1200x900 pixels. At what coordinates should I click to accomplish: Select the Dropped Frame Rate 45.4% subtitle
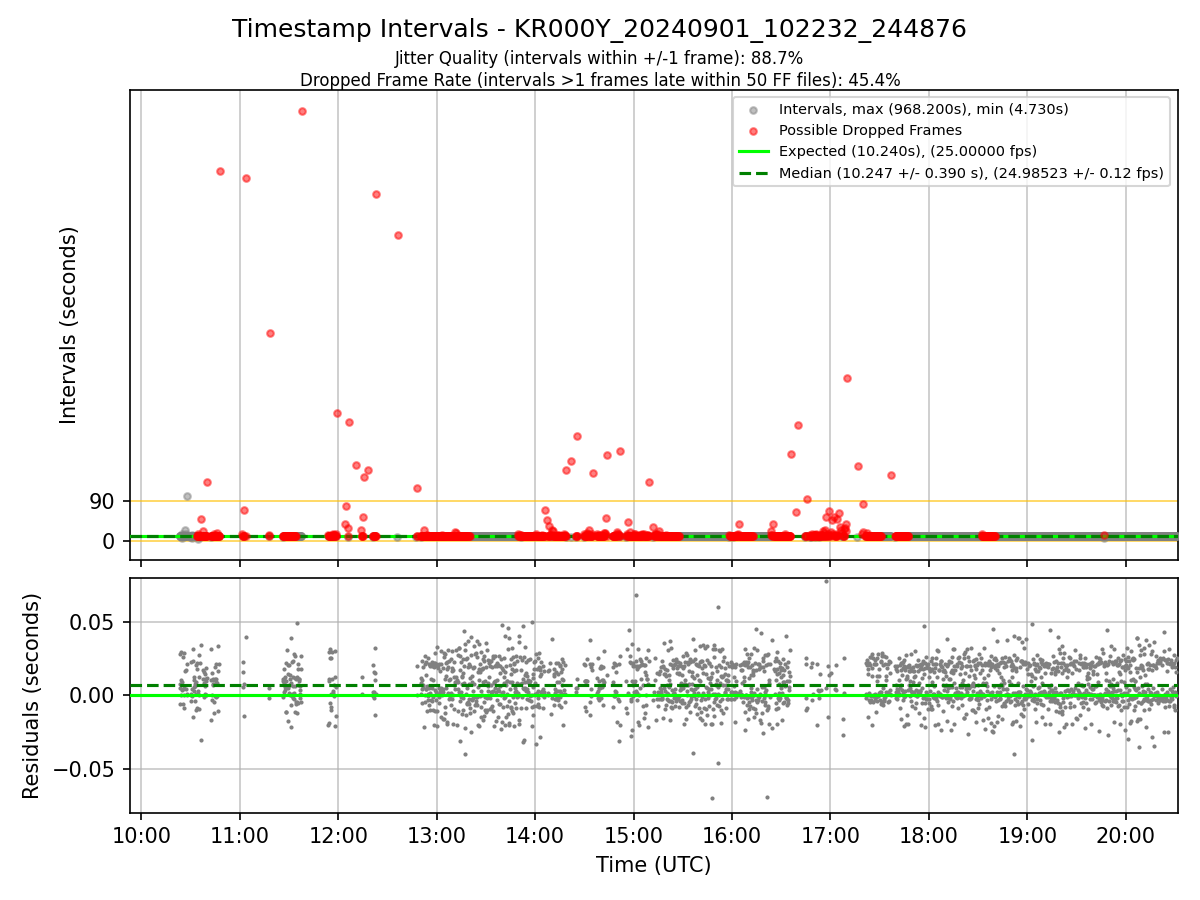coord(599,80)
